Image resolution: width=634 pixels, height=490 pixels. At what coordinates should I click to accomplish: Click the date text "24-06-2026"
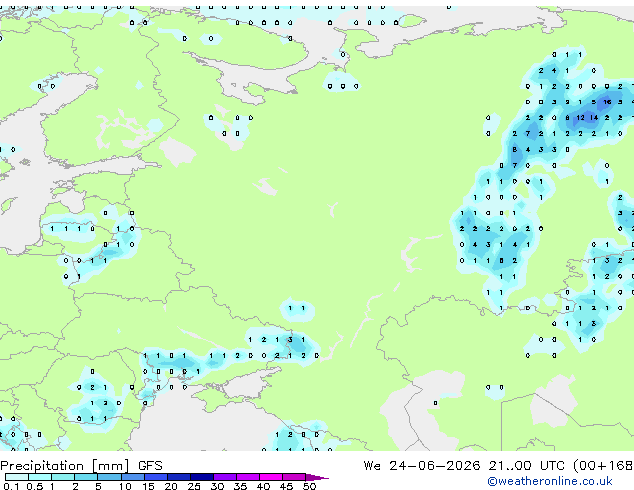[x=435, y=466]
